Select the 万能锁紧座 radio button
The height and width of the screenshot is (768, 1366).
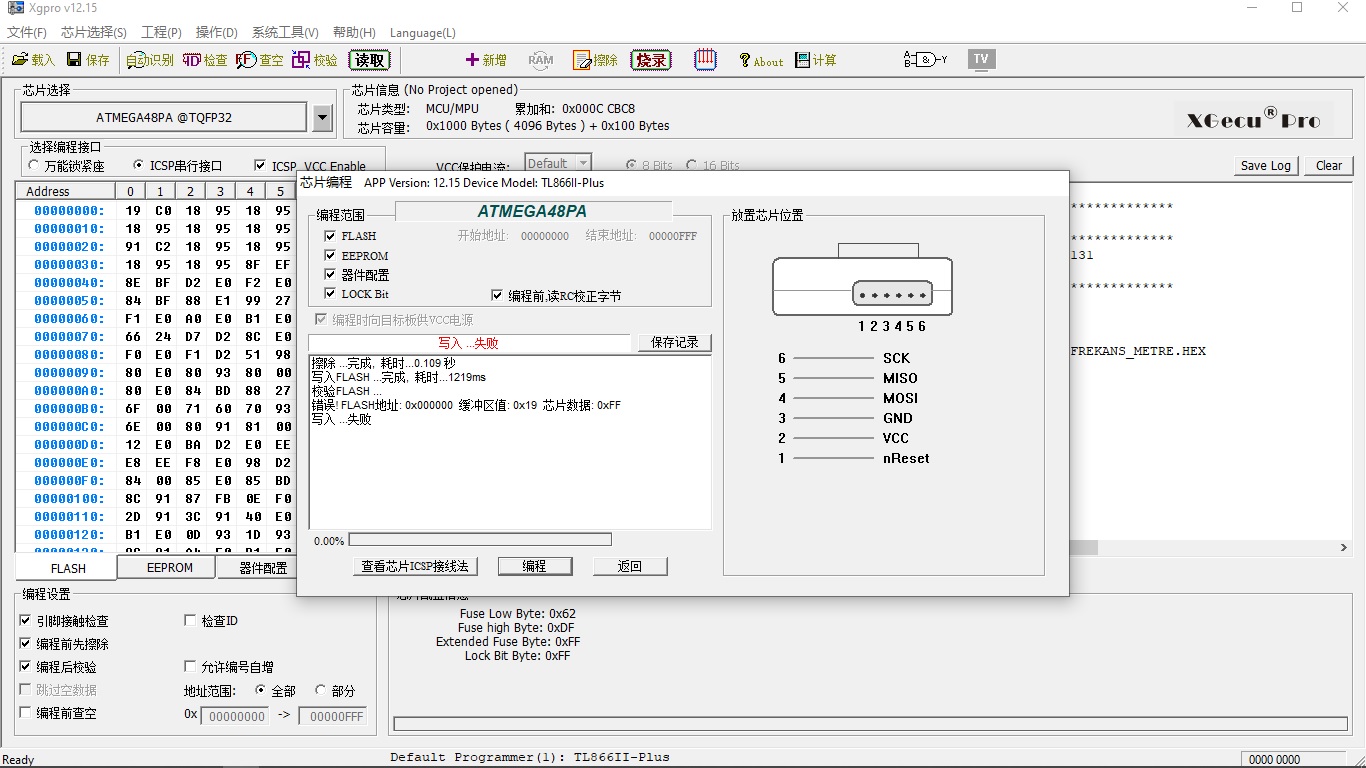point(35,166)
